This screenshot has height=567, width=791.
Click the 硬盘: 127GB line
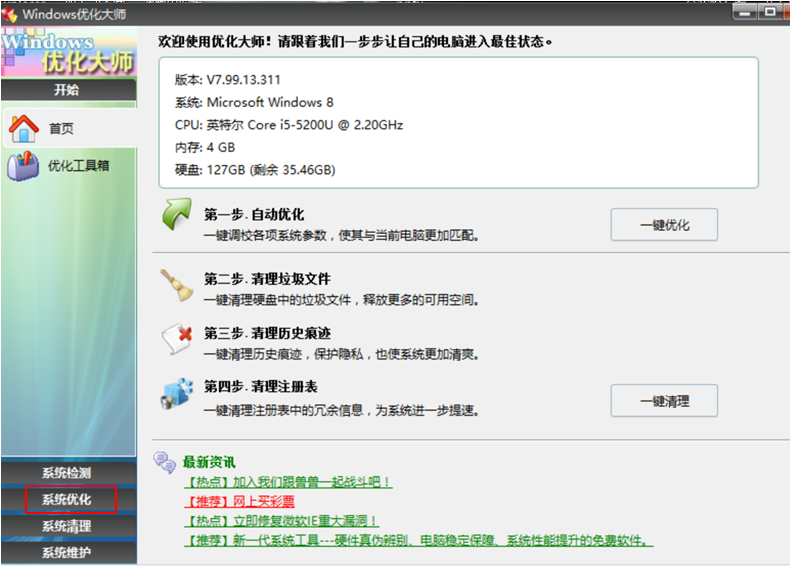(255, 170)
